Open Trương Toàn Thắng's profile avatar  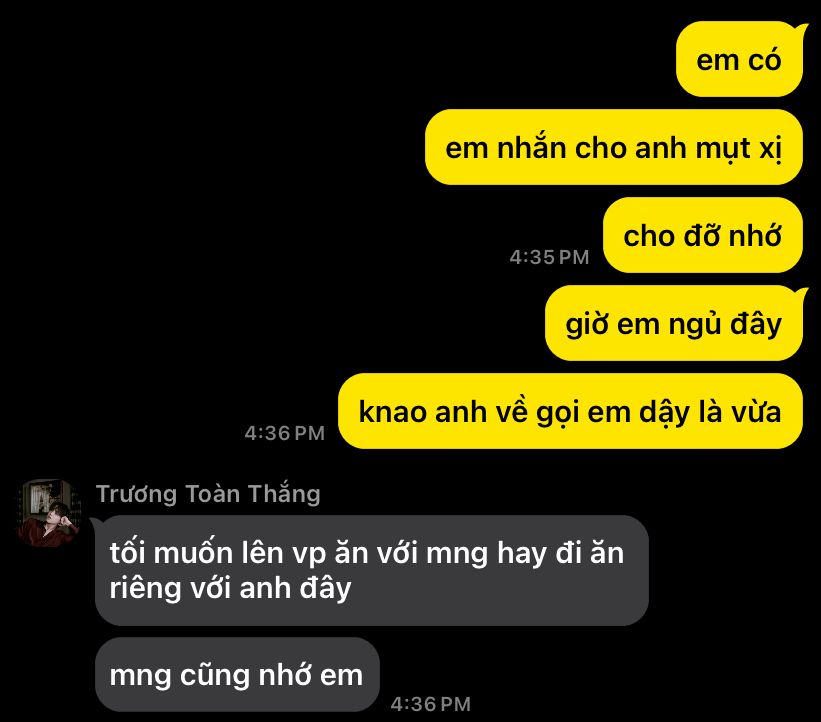pyautogui.click(x=49, y=513)
